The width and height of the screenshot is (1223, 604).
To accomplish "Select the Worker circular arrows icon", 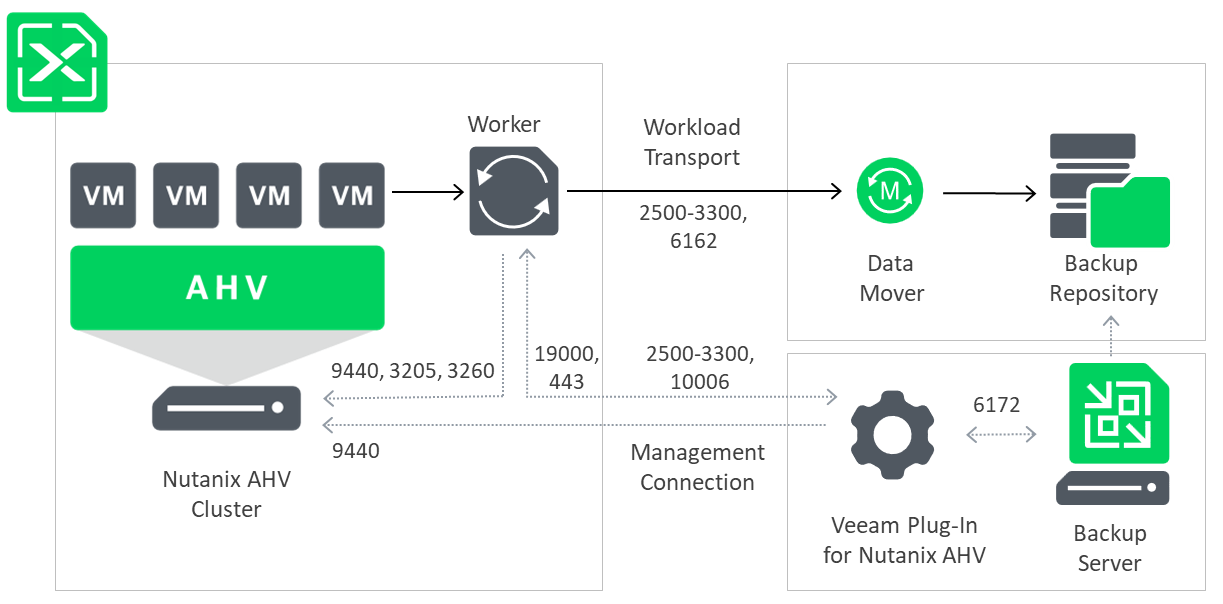I will point(514,191).
